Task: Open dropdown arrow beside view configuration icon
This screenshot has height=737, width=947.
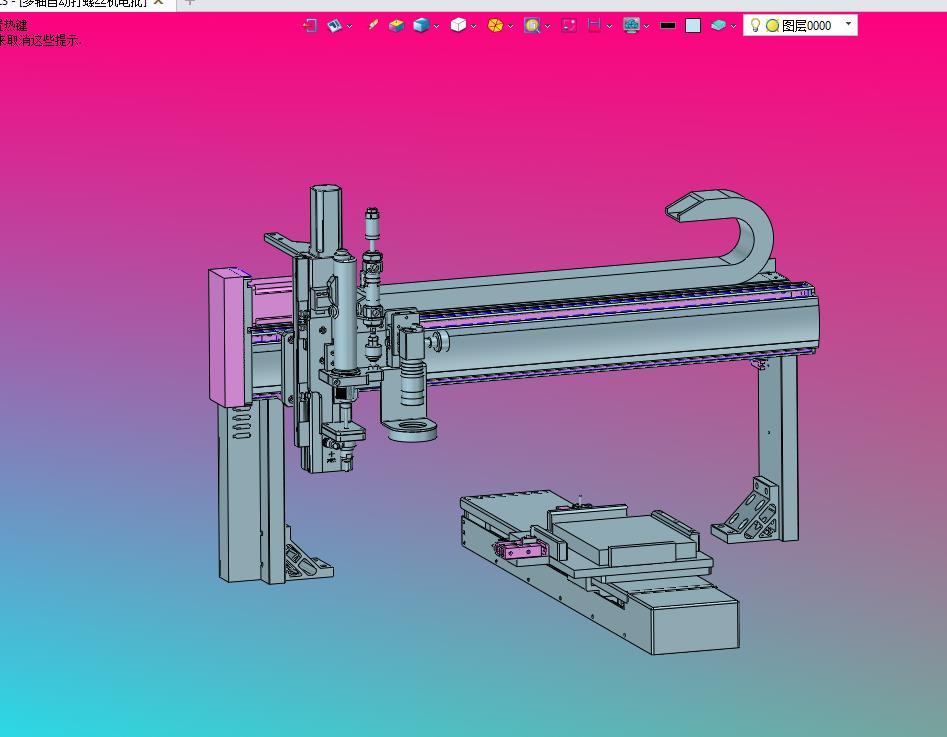Action: (350, 26)
